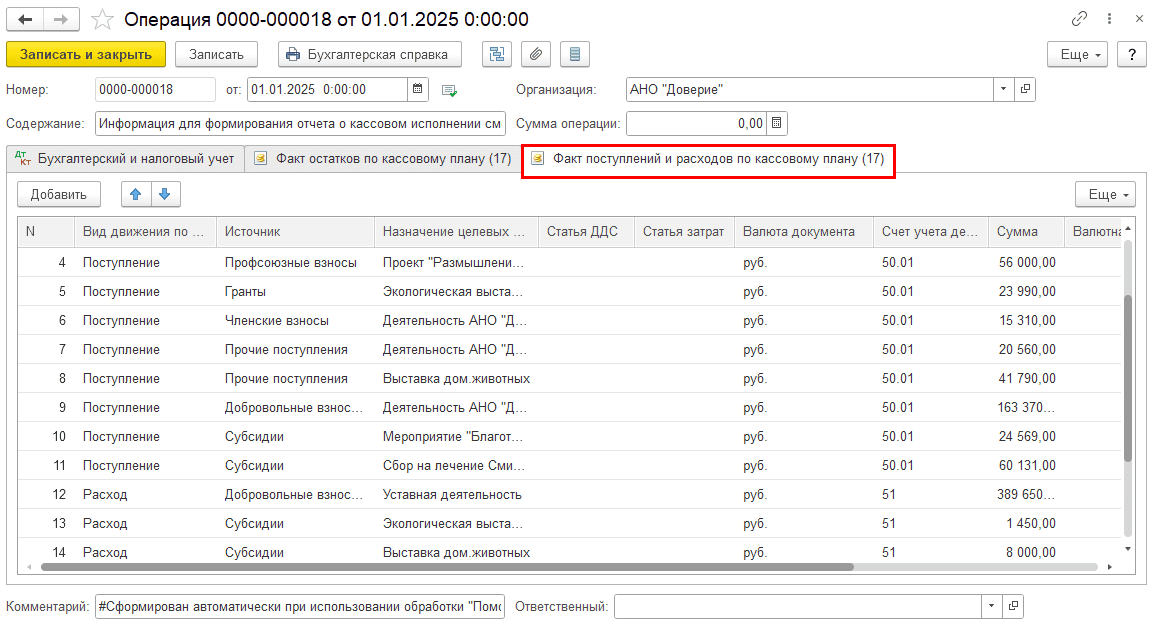Switch to Бухгалтерский и налоговый учет tab
1156x627 pixels.
coord(125,159)
